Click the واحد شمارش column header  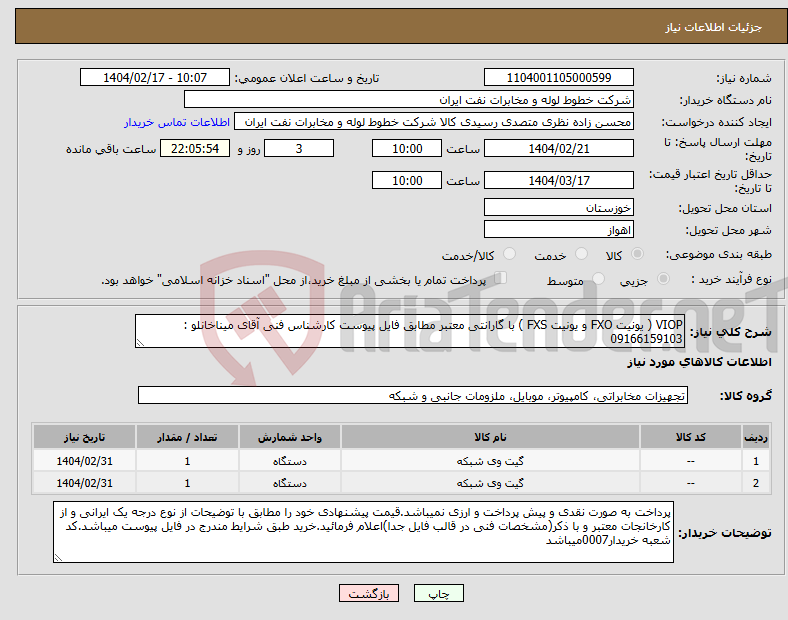tap(290, 437)
